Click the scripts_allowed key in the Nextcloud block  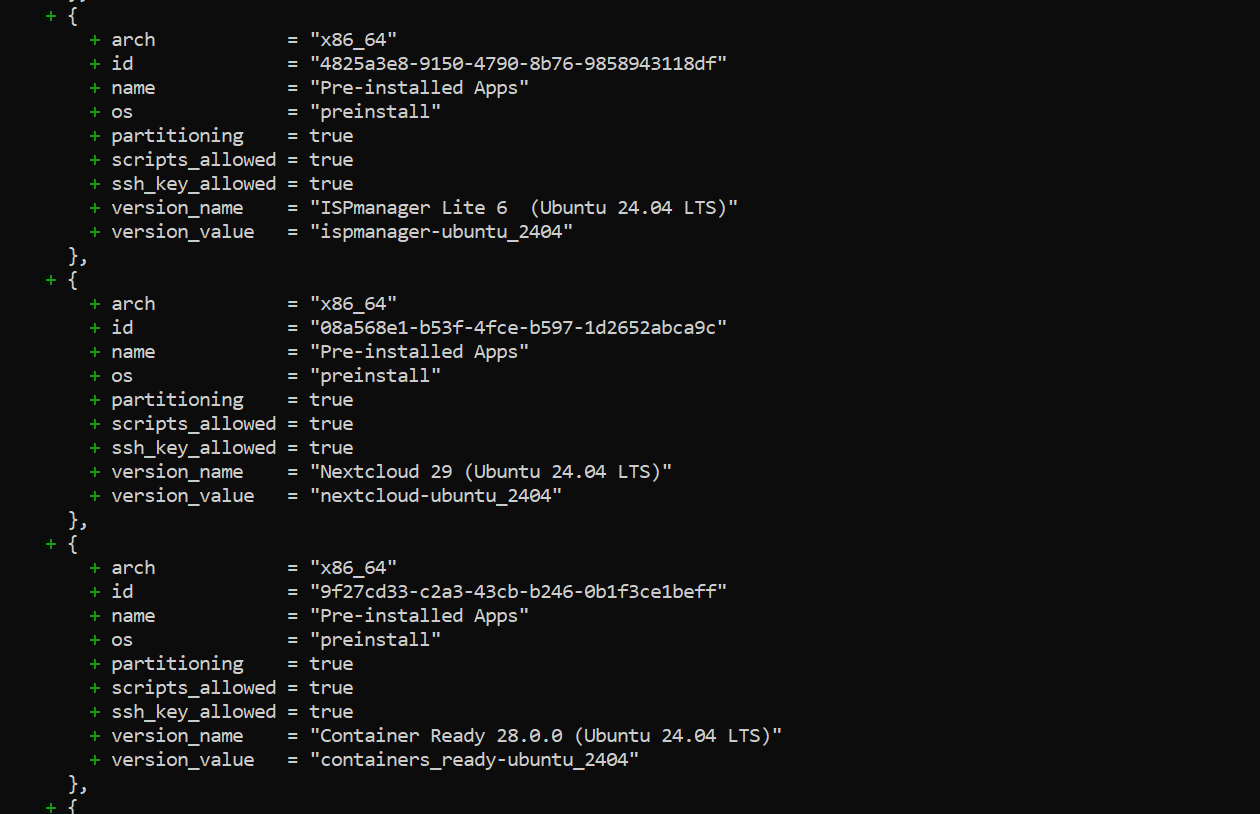(193, 424)
